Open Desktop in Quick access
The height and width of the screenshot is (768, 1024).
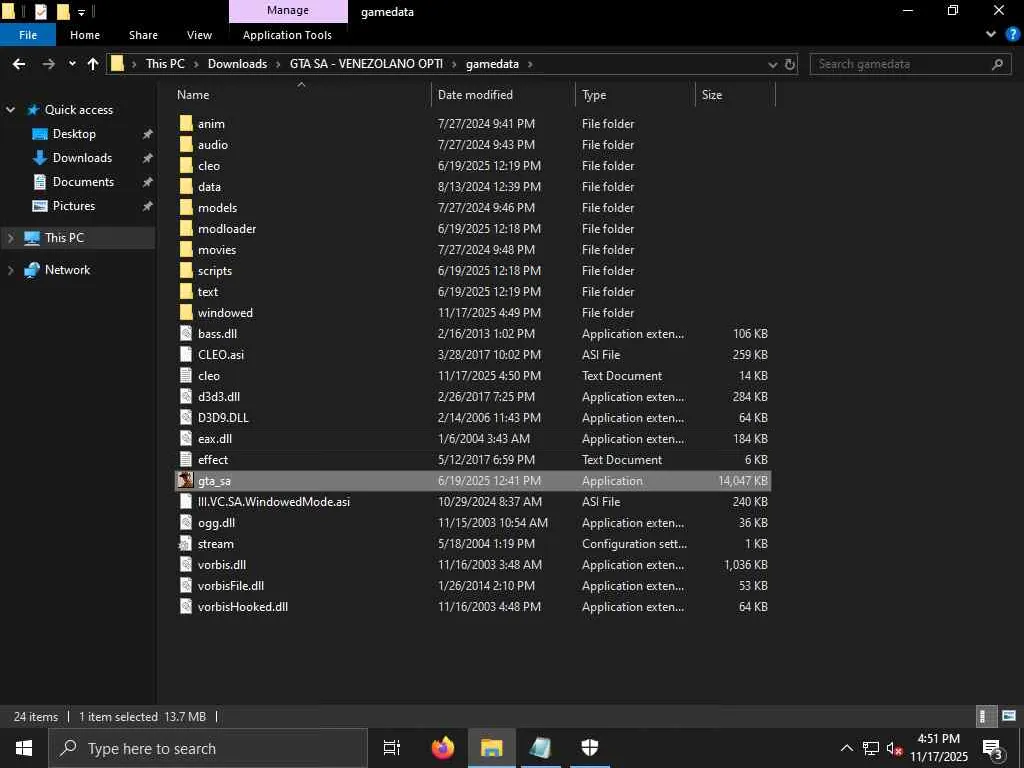pyautogui.click(x=74, y=134)
